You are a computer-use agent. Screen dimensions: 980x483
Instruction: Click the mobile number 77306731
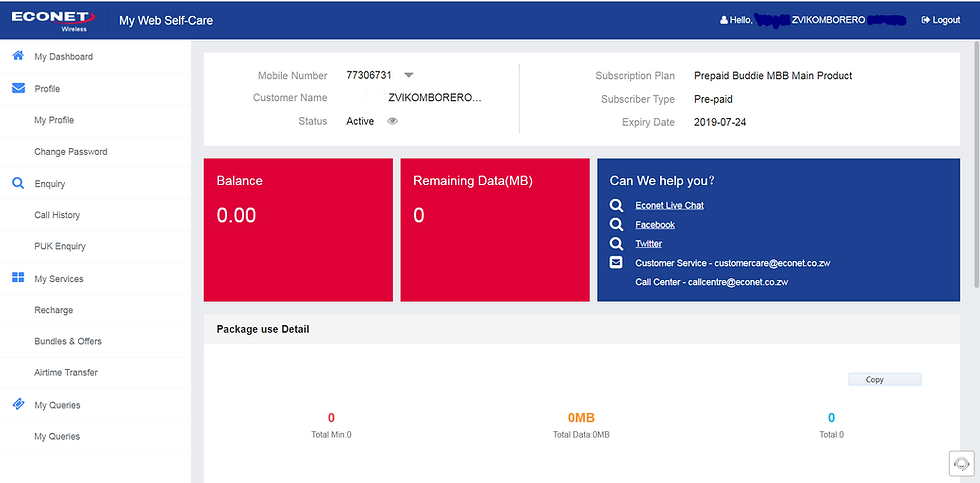(369, 75)
